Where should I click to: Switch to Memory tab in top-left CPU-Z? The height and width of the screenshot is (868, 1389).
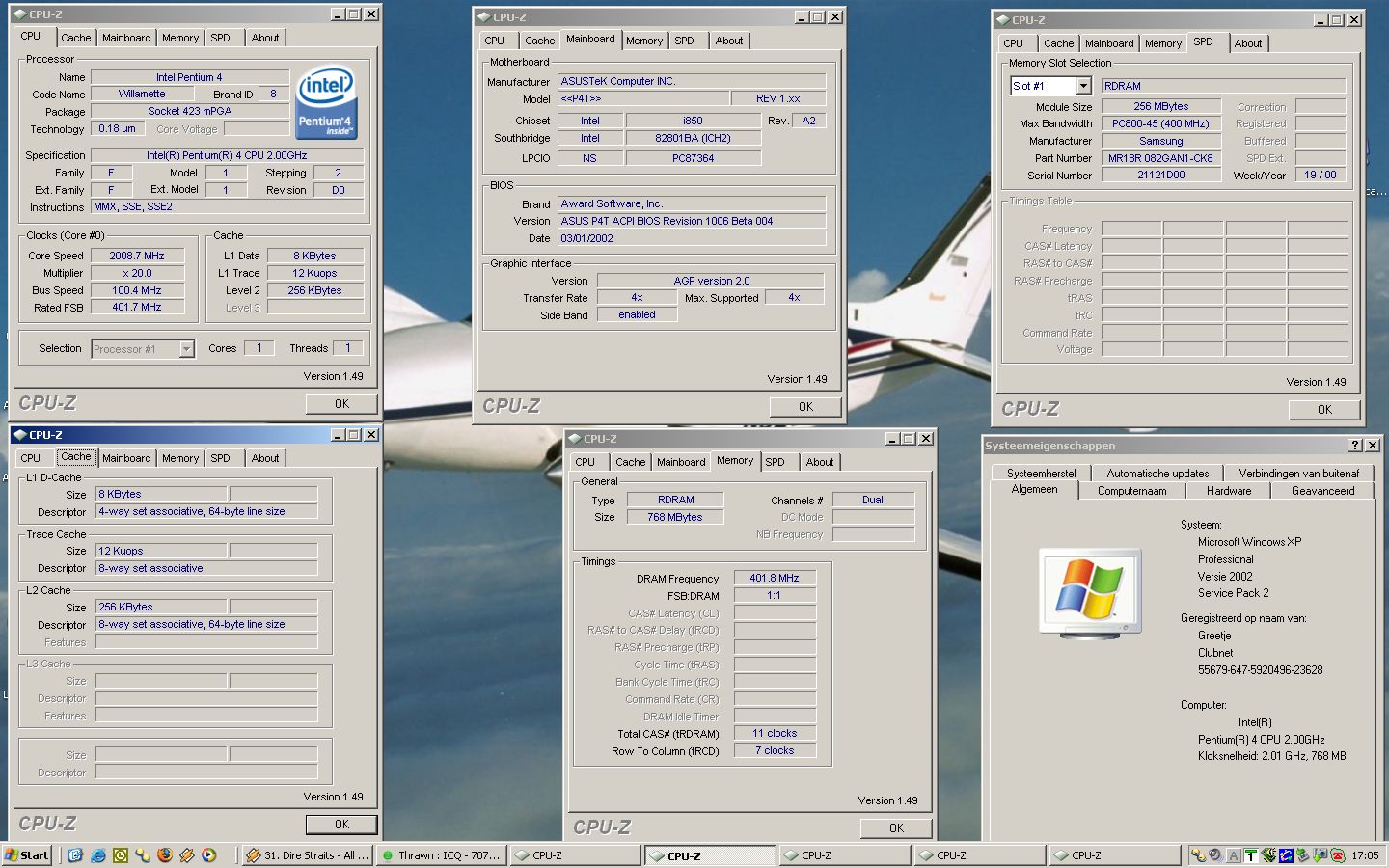180,39
